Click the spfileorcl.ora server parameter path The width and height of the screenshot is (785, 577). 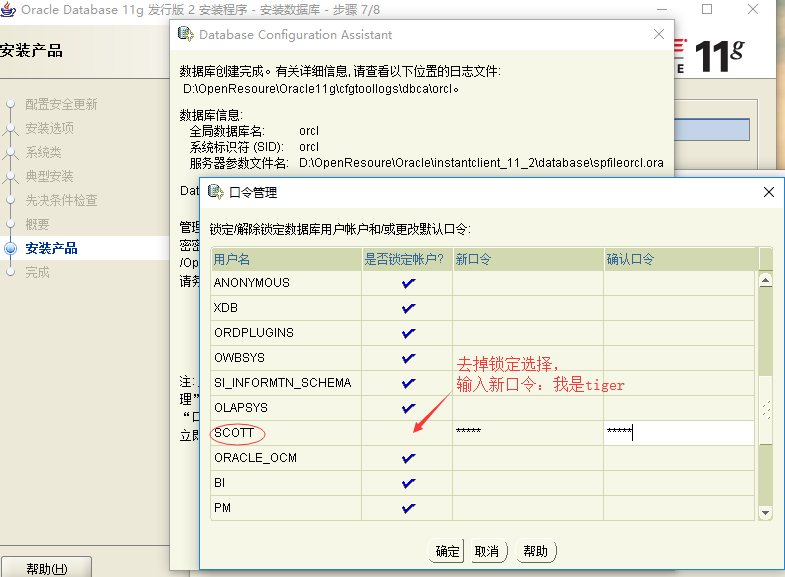[x=481, y=163]
